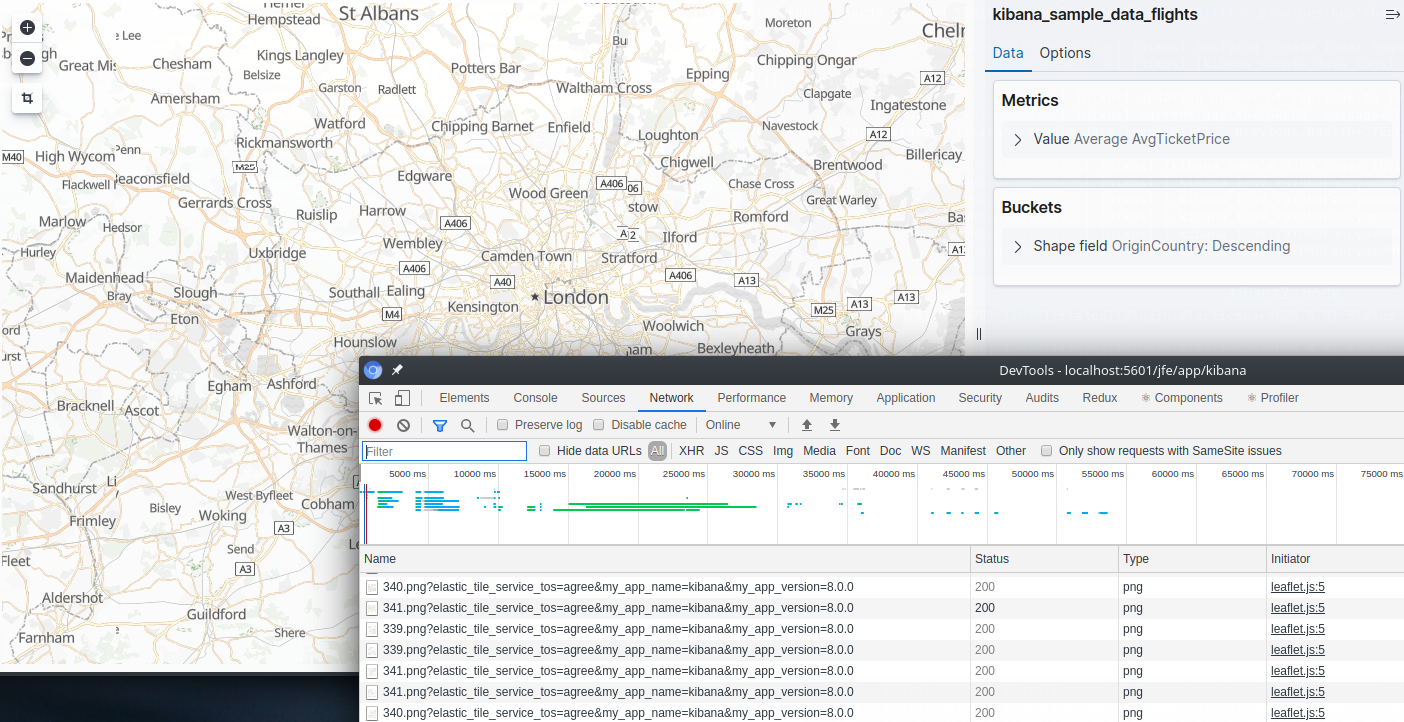The height and width of the screenshot is (722, 1404).
Task: Filter requests by Manifest
Action: [963, 451]
